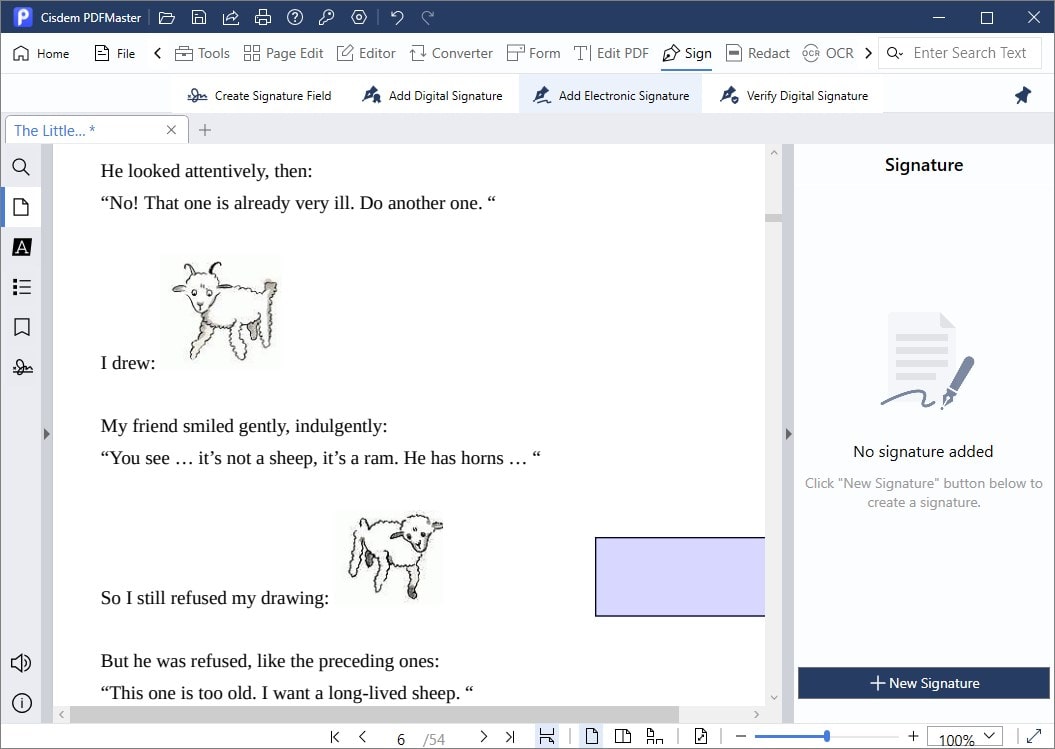Select the multi-page layout view icon
The image size is (1055, 749).
tap(654, 737)
